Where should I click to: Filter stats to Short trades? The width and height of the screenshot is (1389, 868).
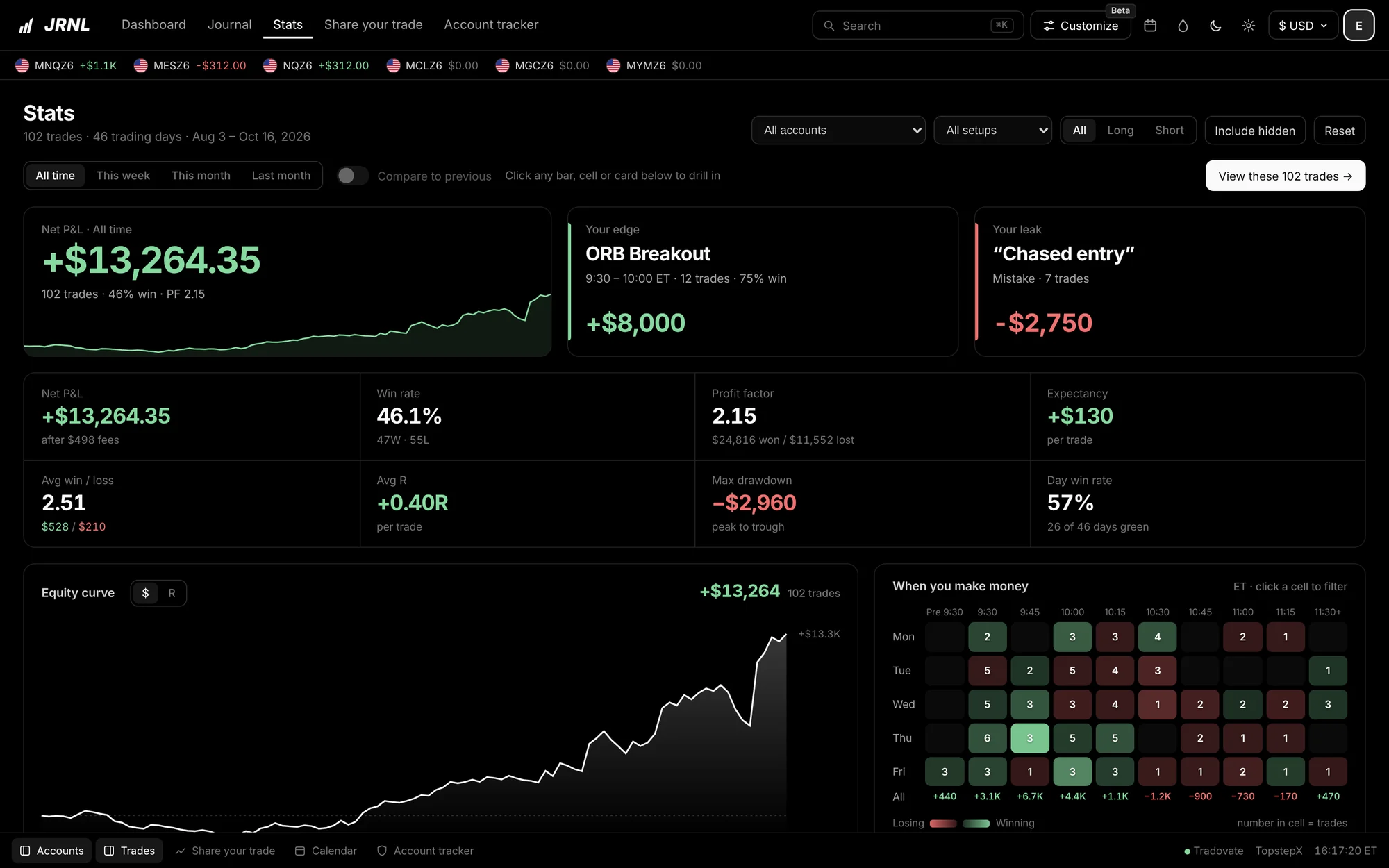[x=1170, y=131]
